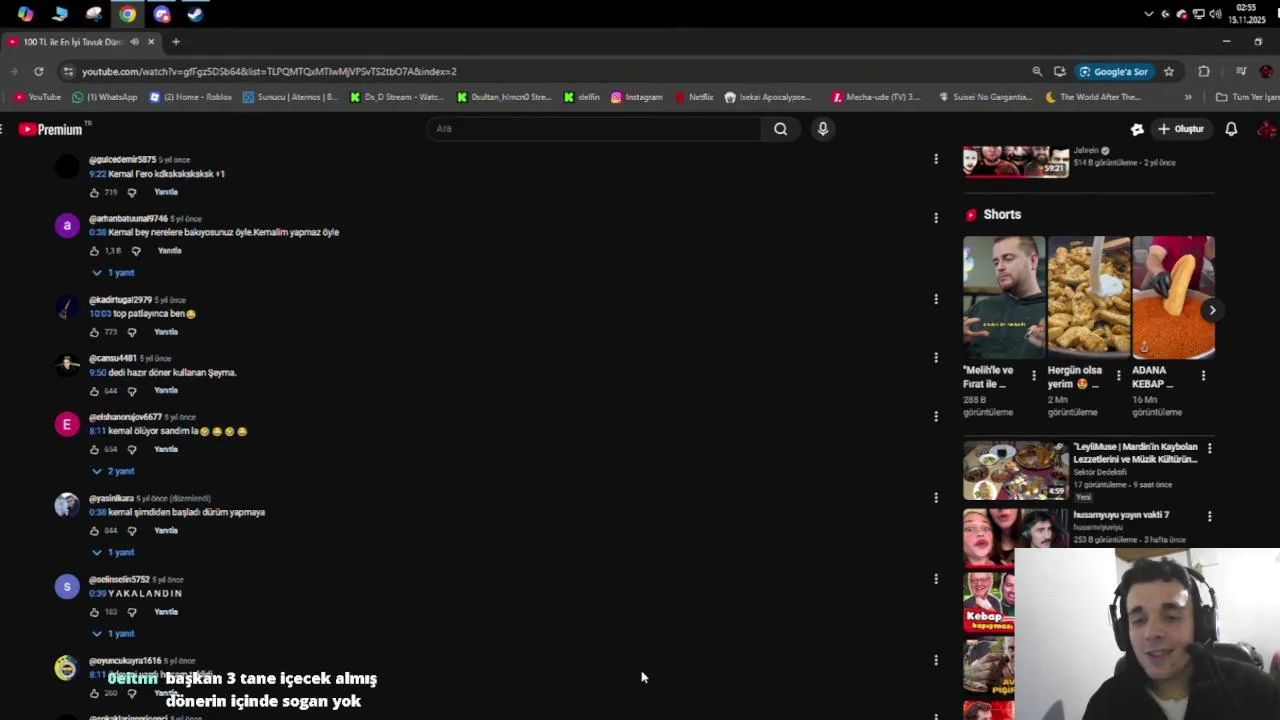Screen dimensions: 1280x720
Task: Open the Instagram bookmark
Action: (637, 97)
